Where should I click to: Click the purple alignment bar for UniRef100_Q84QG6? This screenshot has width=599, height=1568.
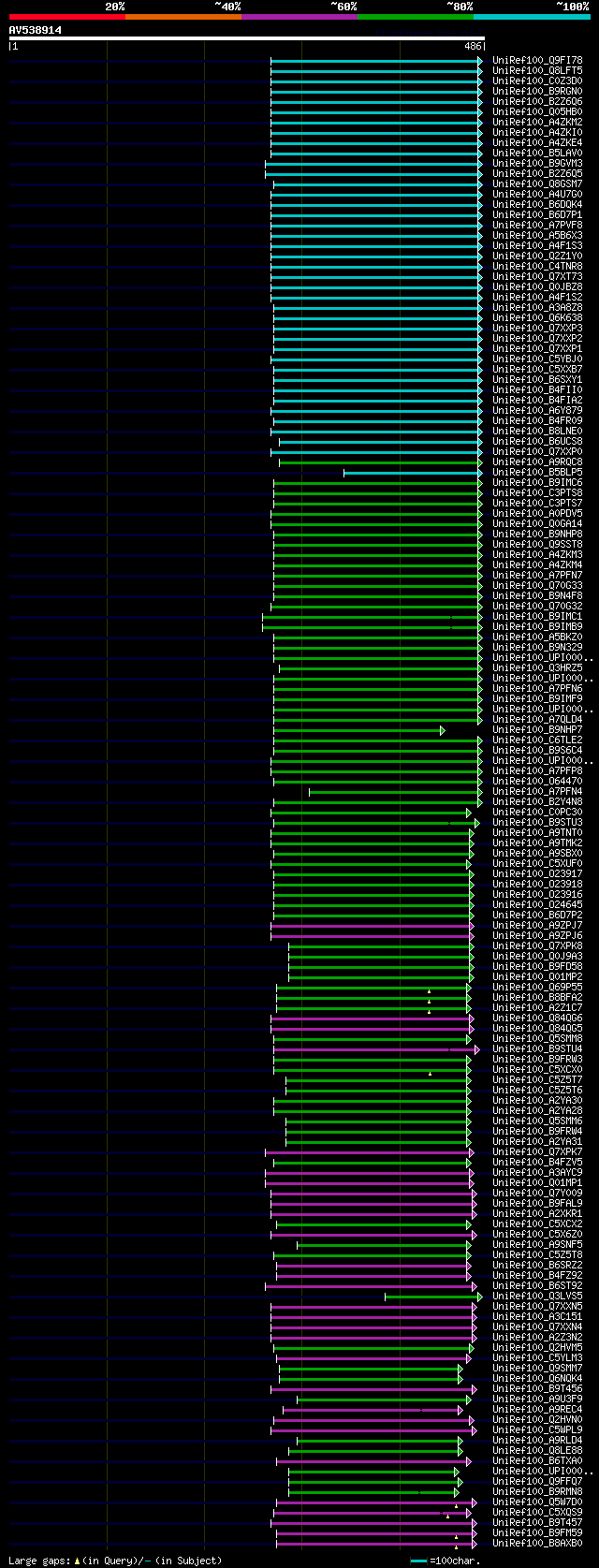click(372, 1018)
